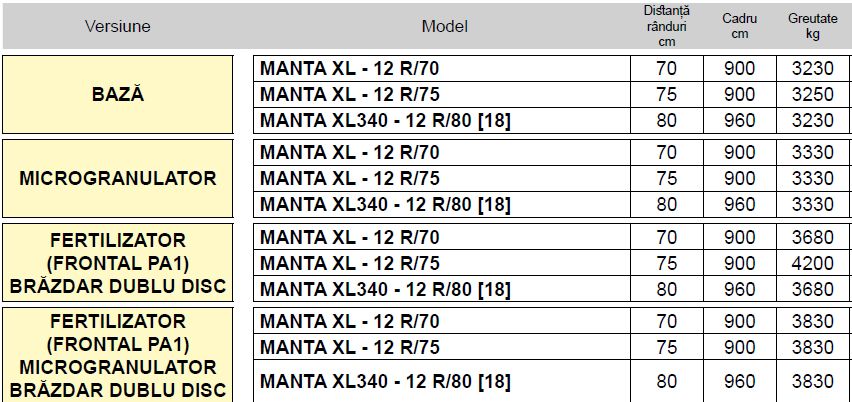Screen dimensions: 852x402
Task: Click the Versiune column header
Action: coord(118,26)
